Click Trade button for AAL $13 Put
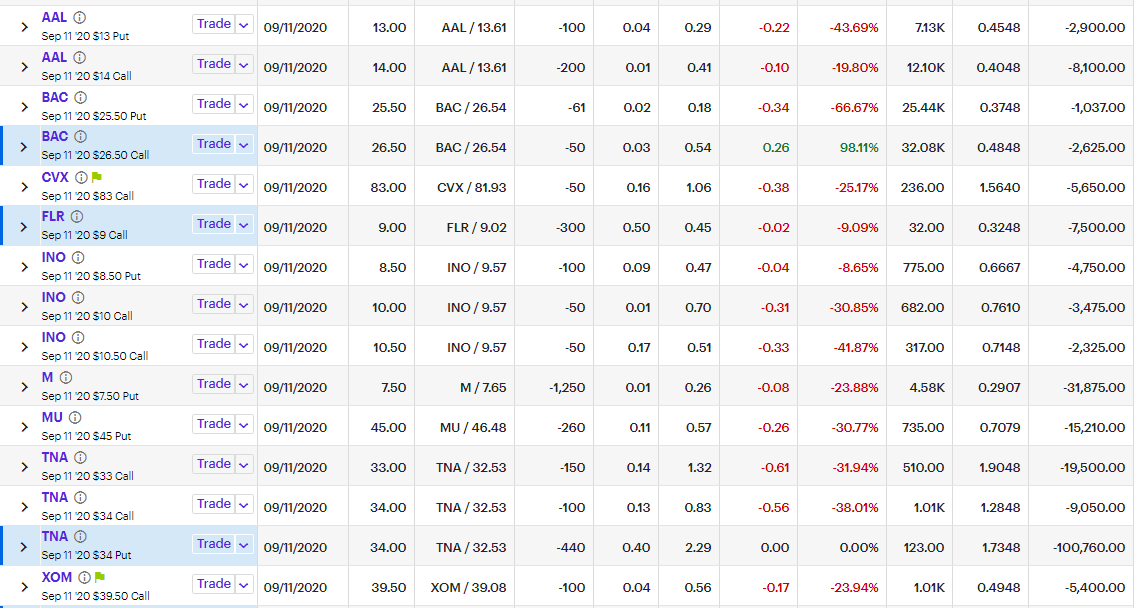This screenshot has height=608, width=1134. click(214, 24)
